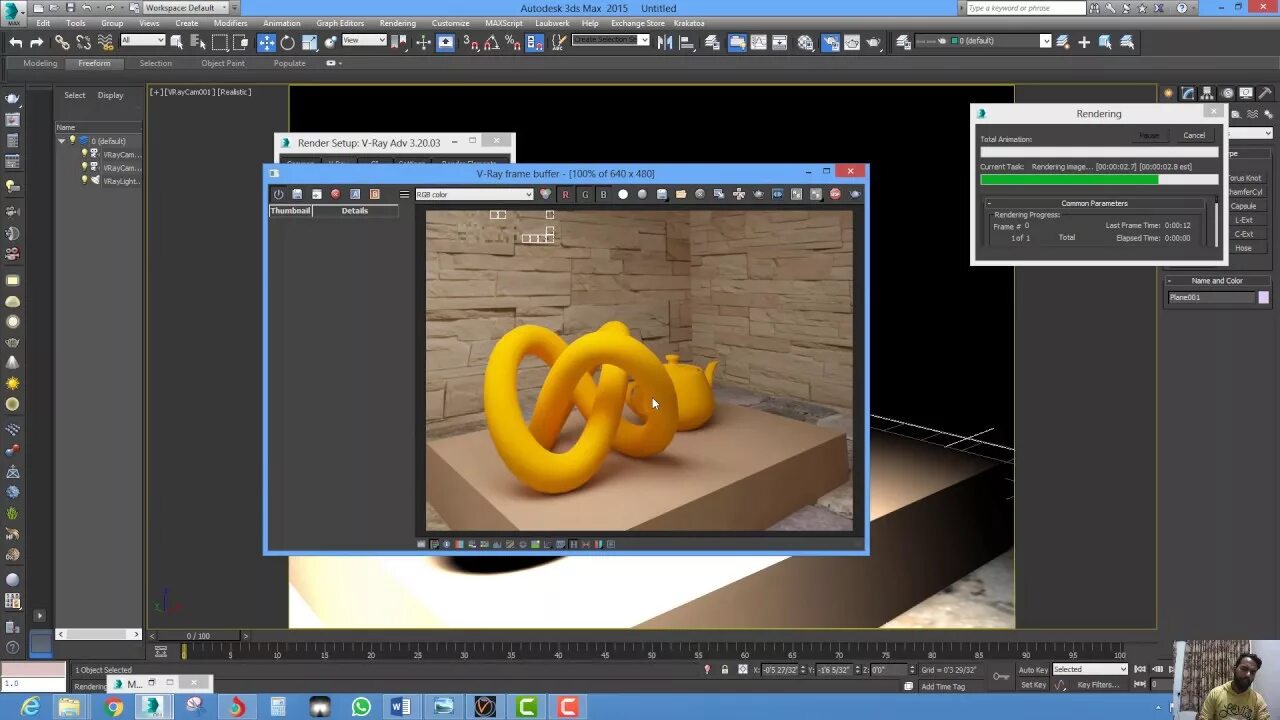
Task: Activate Select and Link tool
Action: 62,42
